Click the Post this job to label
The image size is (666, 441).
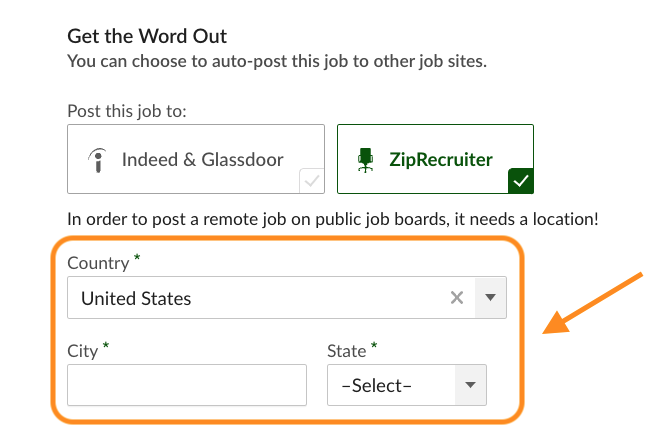tap(127, 111)
